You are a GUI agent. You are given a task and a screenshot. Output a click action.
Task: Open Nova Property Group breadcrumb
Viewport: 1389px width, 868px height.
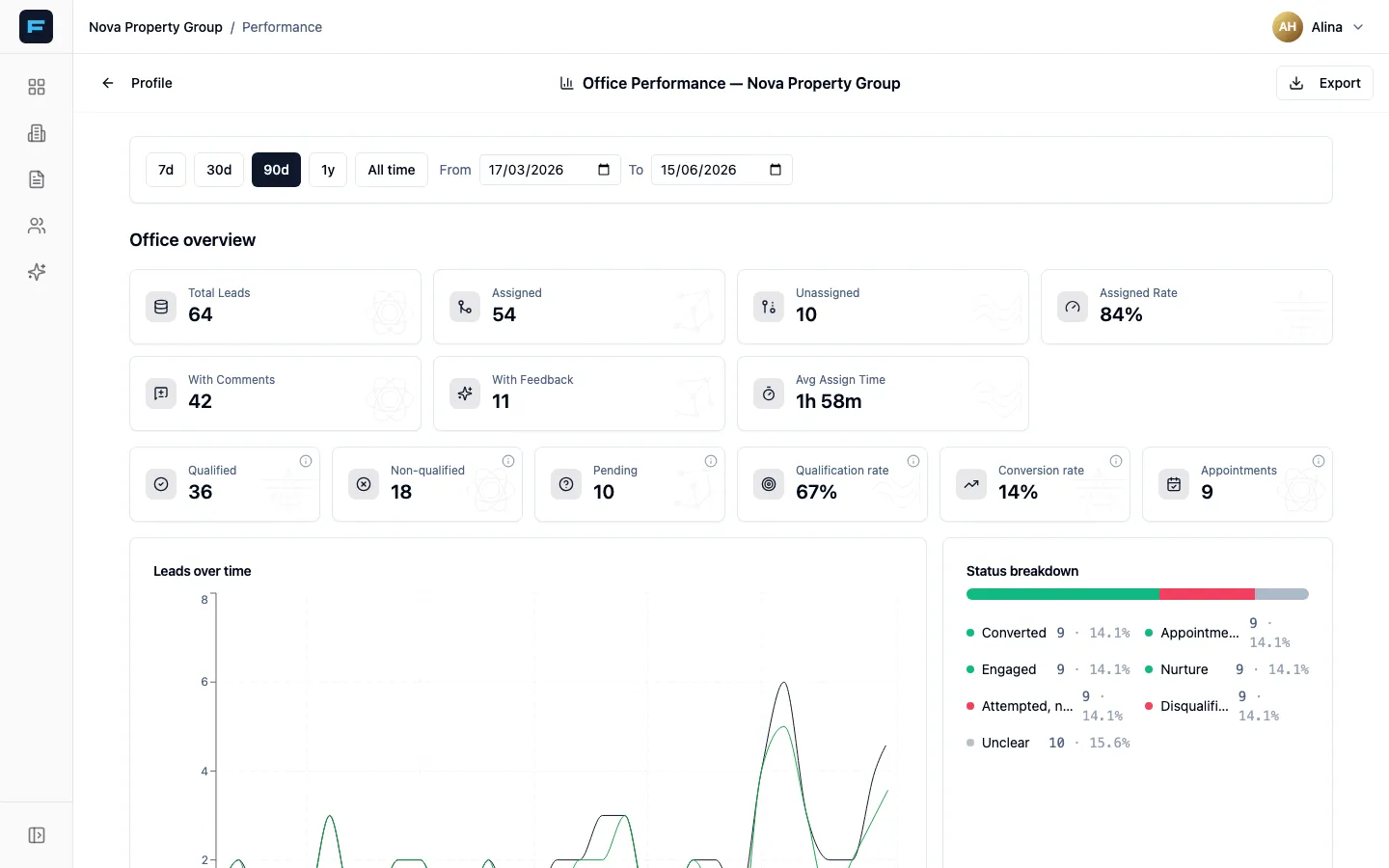pyautogui.click(x=155, y=27)
